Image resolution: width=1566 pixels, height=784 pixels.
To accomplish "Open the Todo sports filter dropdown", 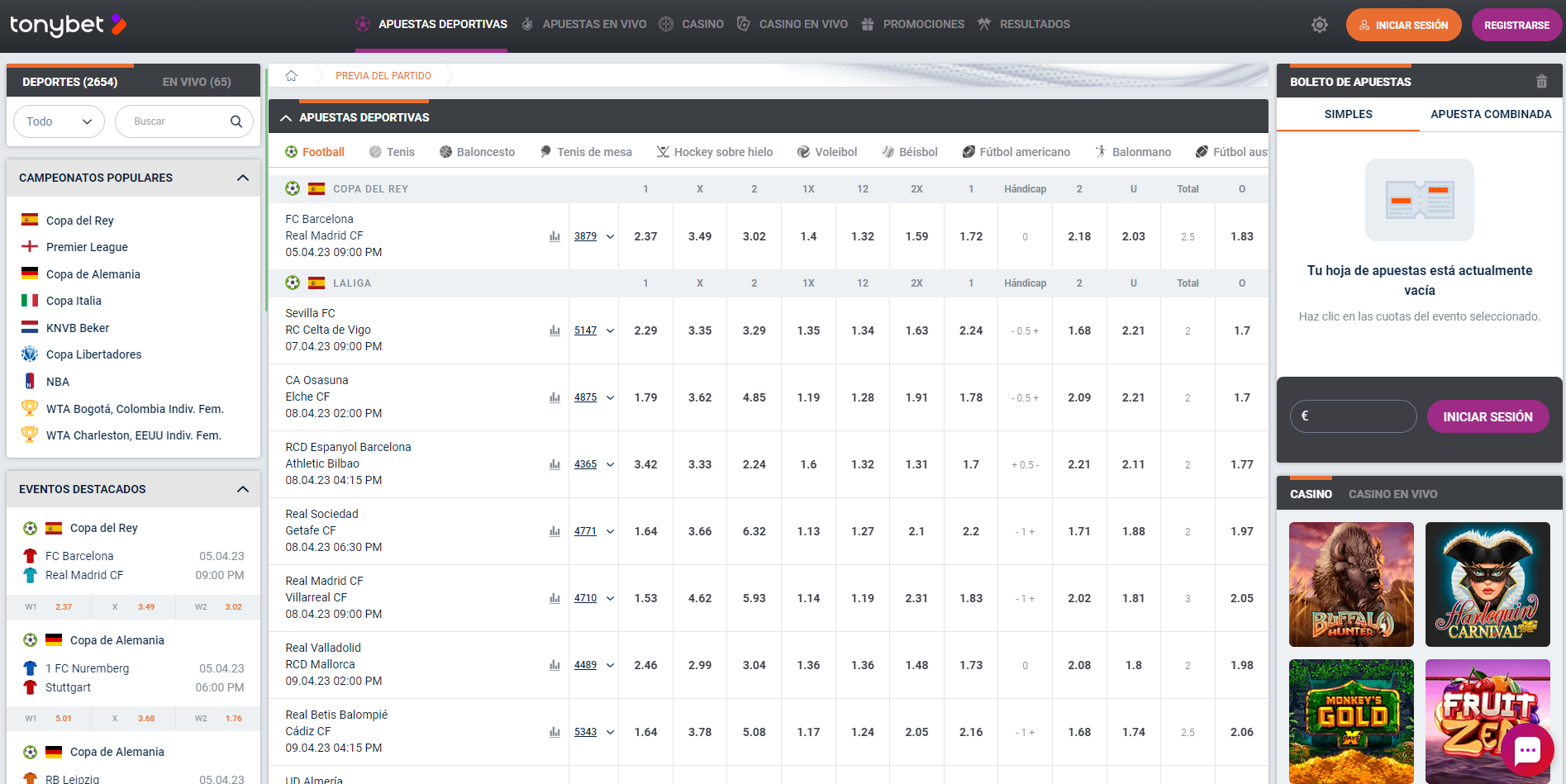I will coord(58,121).
